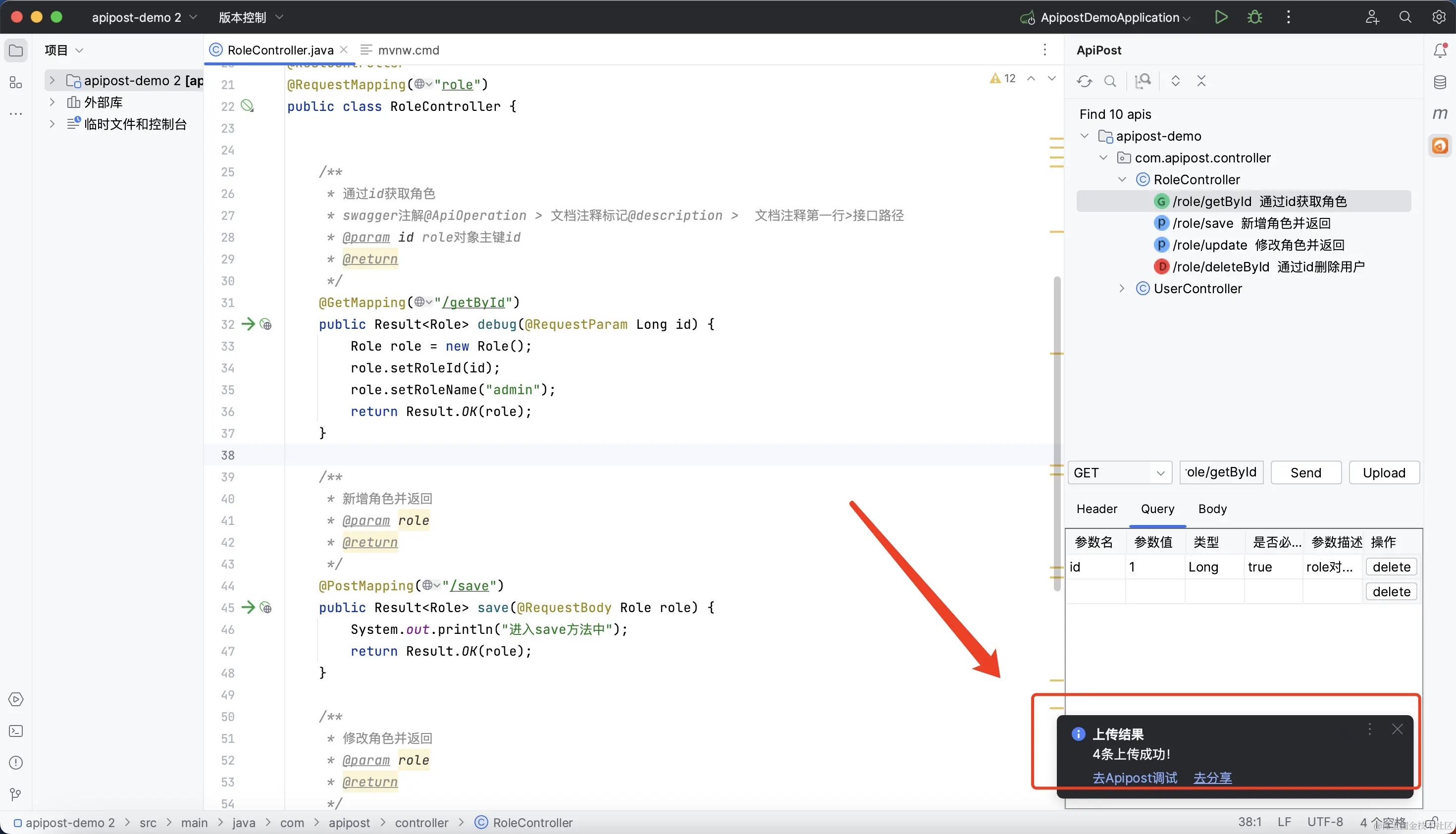Switch to the Body tab
This screenshot has width=1456, height=834.
1212,509
